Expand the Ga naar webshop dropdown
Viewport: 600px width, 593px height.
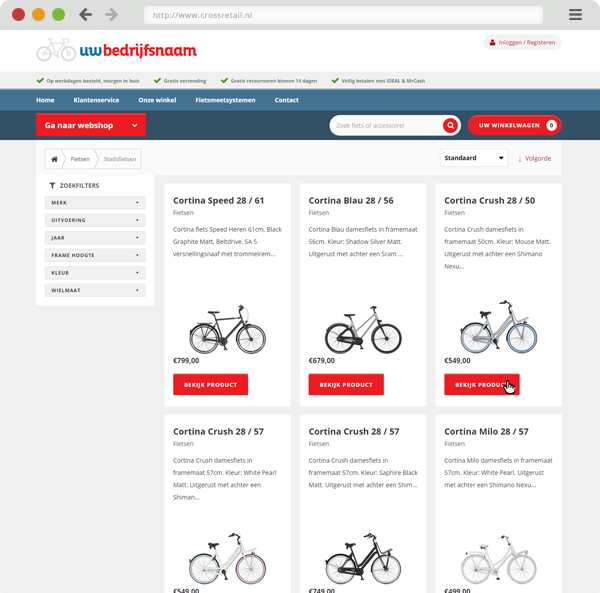pos(91,125)
